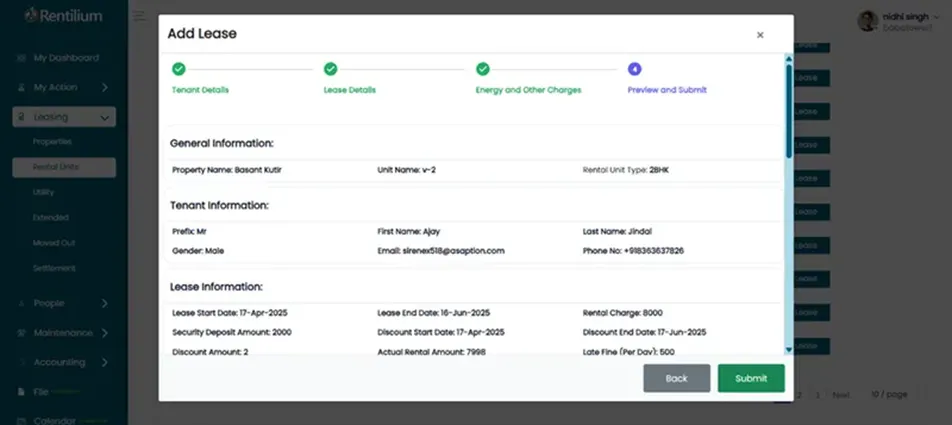This screenshot has height=425, width=952.
Task: Open the 10 / page dropdown
Action: (889, 395)
